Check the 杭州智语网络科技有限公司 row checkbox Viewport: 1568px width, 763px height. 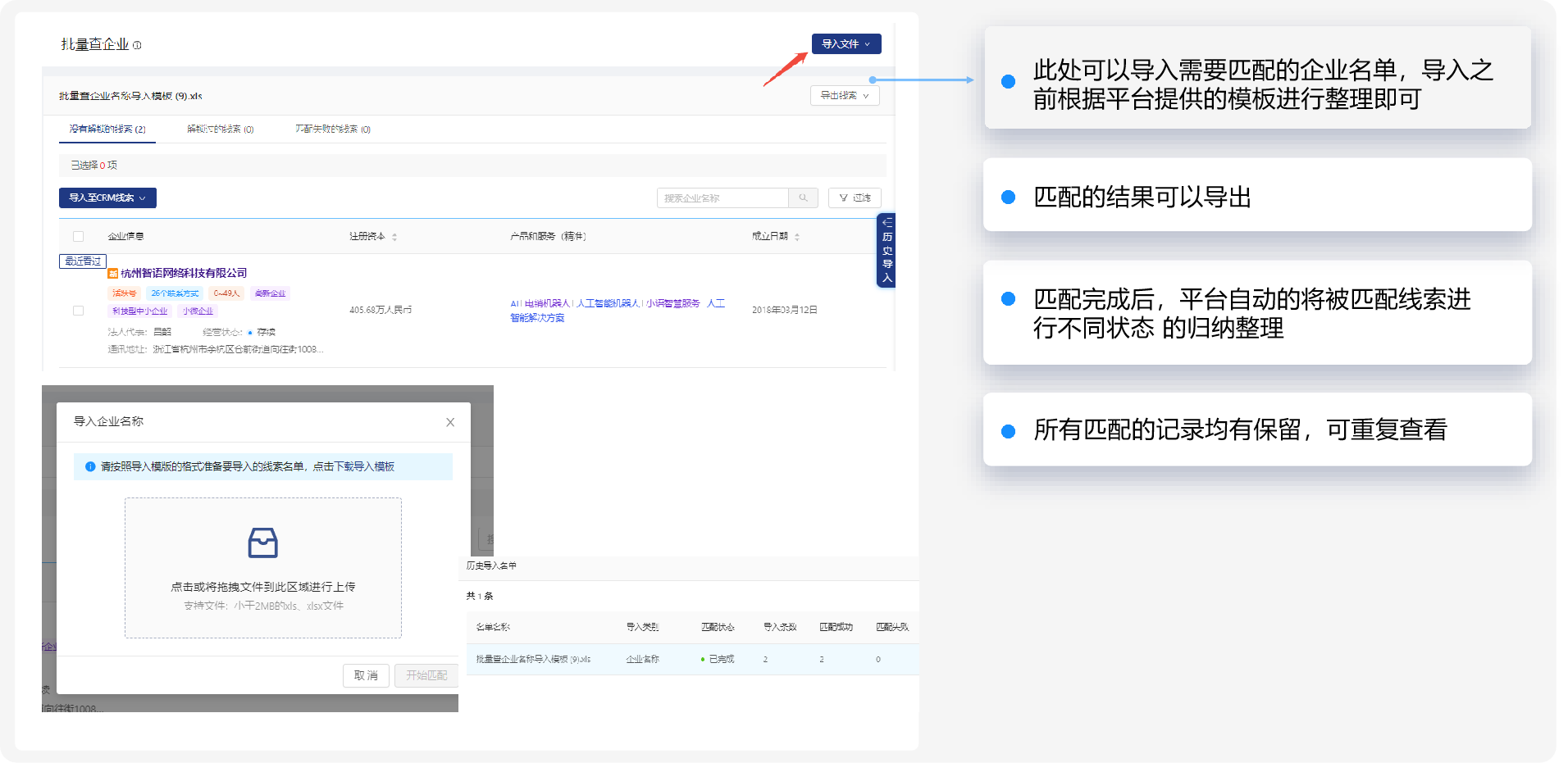(x=79, y=311)
